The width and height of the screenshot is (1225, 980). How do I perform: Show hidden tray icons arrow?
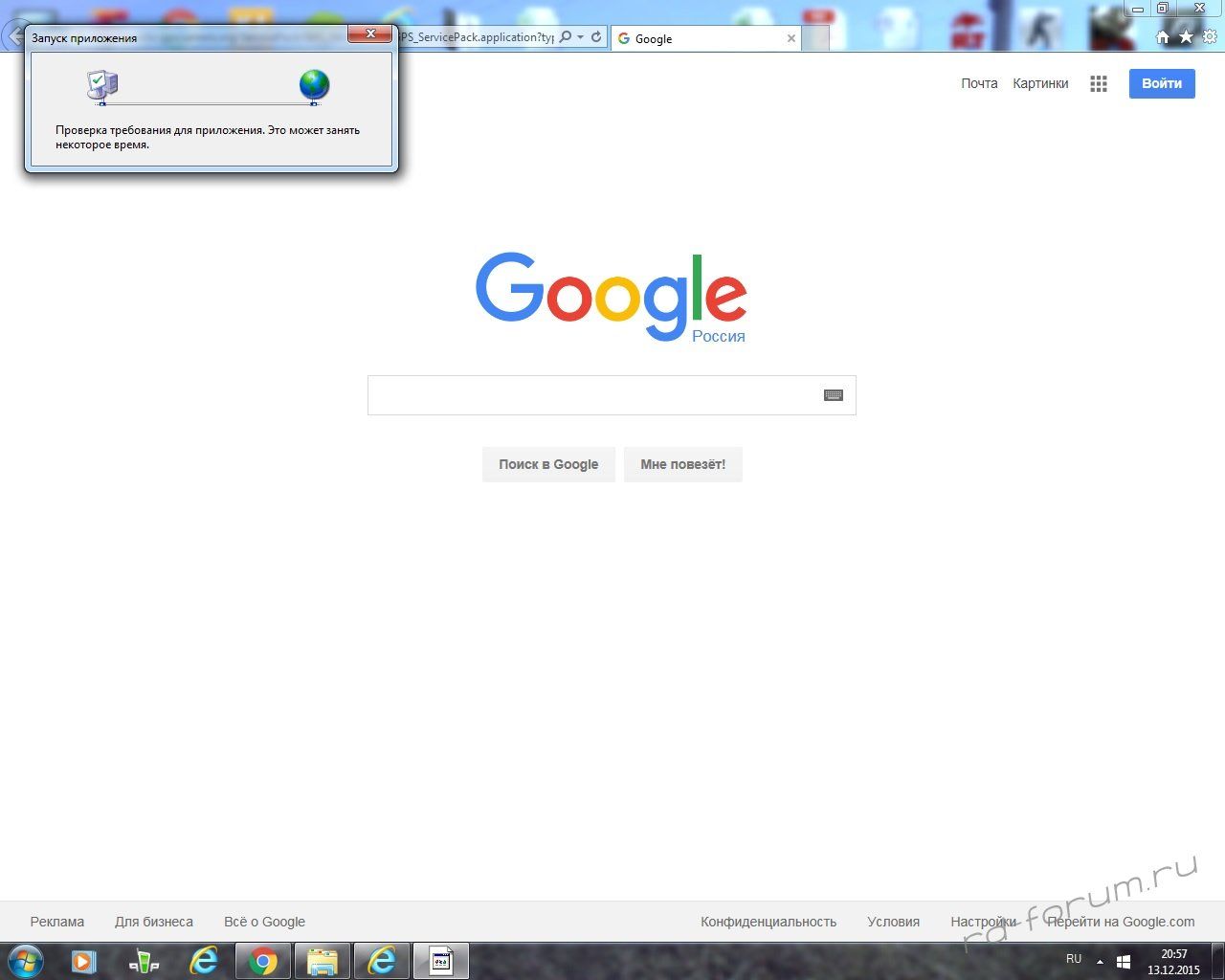[1100, 961]
